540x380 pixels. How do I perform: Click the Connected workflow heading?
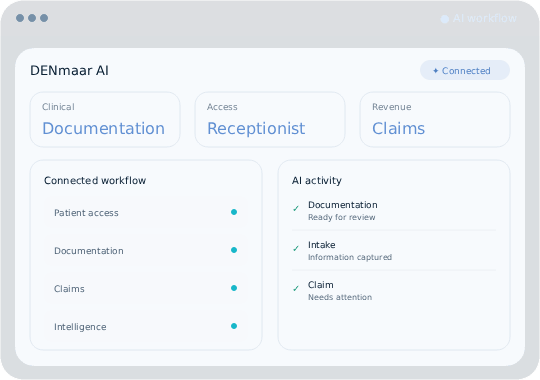95,180
